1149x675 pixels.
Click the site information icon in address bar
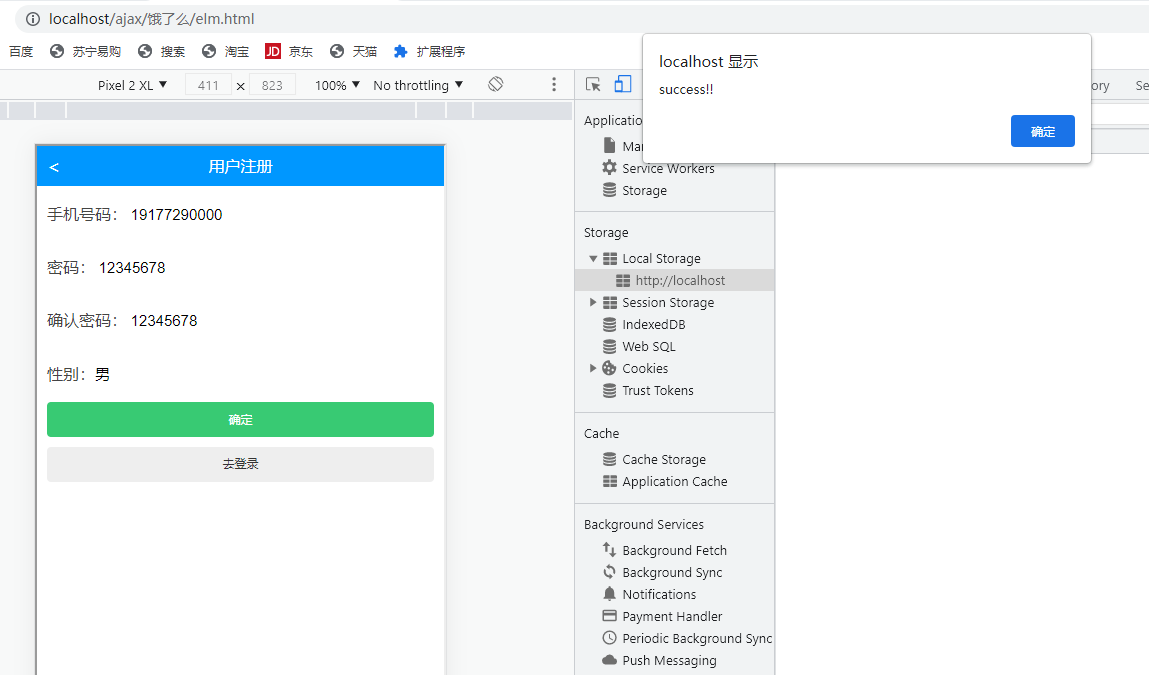pos(33,19)
